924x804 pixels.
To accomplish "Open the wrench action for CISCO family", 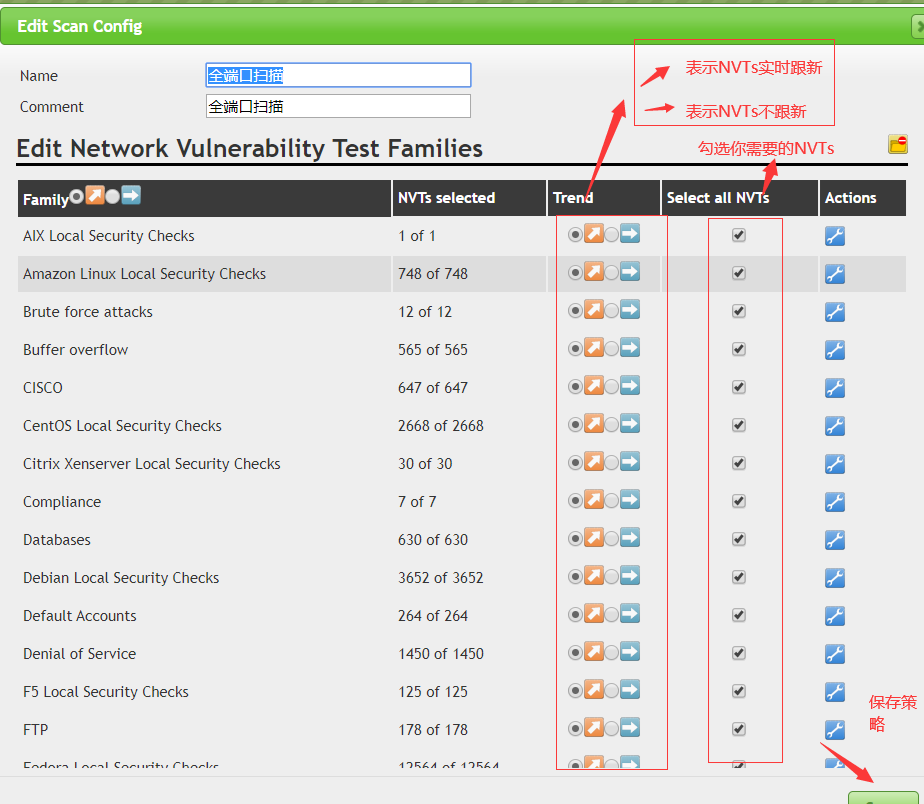I will click(835, 388).
